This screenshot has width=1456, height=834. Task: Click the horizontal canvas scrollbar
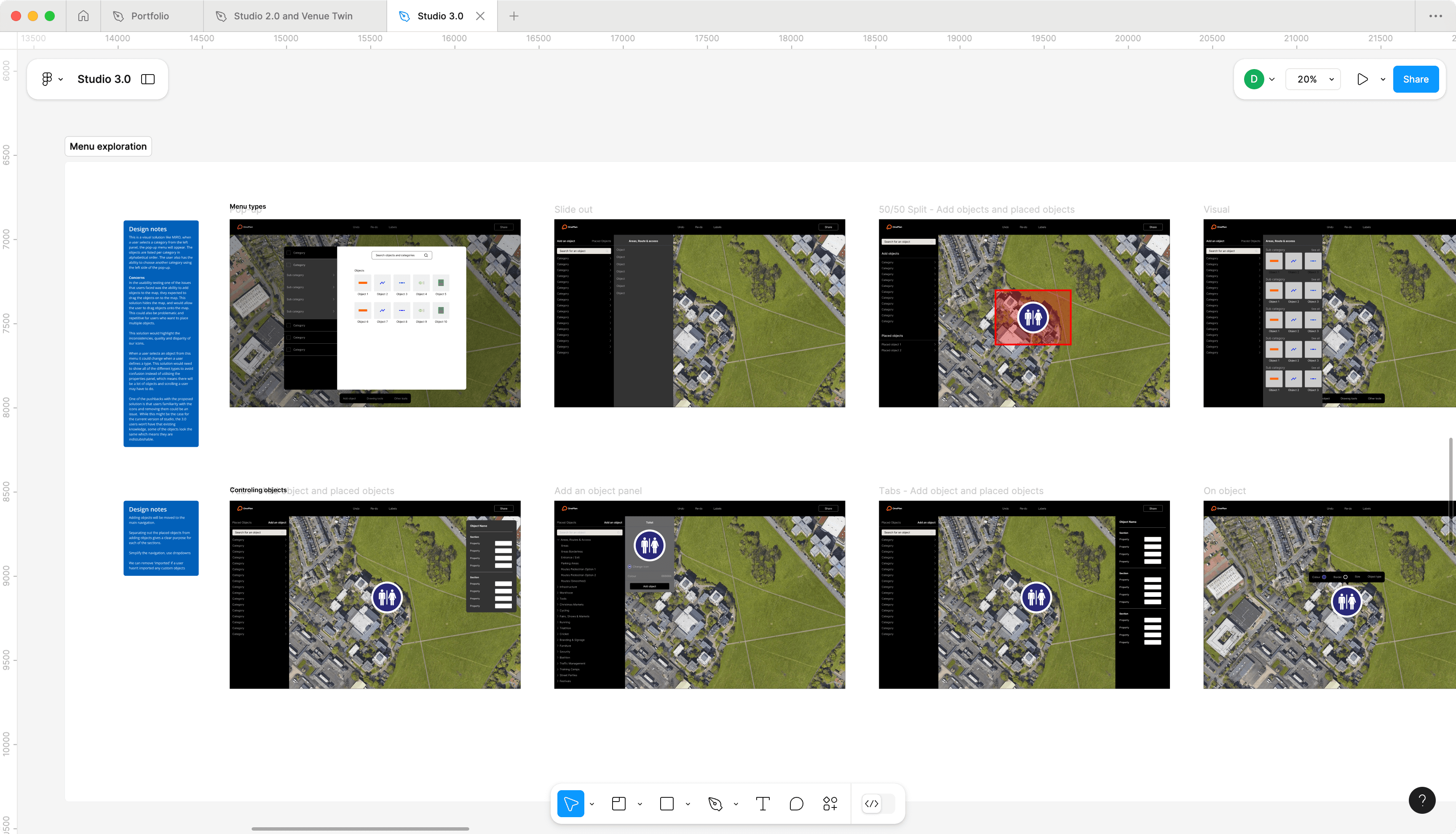360,828
